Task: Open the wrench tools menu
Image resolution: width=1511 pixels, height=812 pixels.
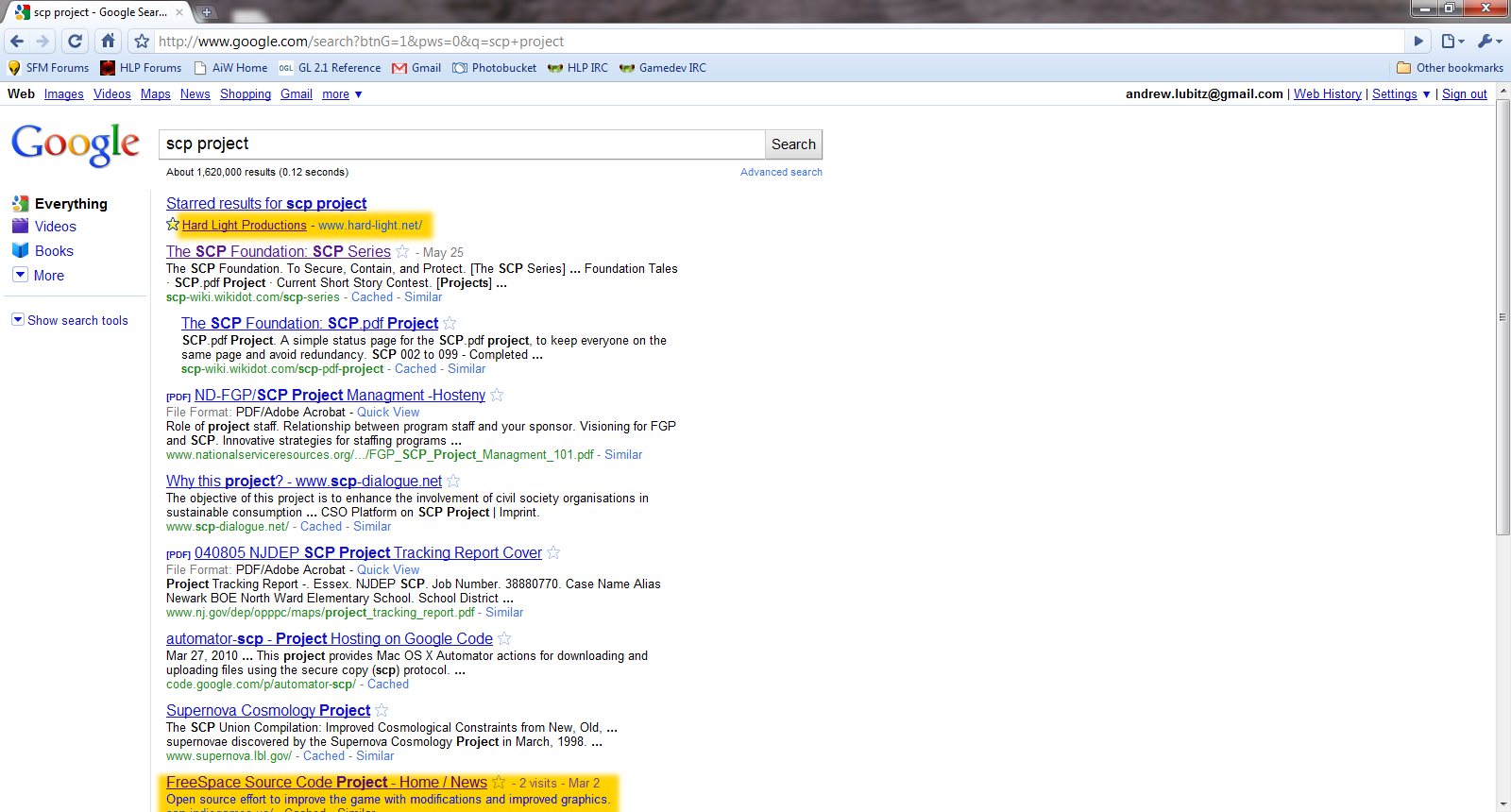Action: tap(1489, 41)
